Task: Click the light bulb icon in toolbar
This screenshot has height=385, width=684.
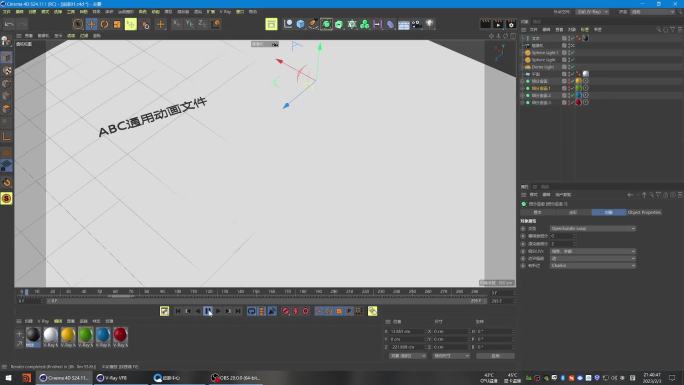Action: [x=429, y=24]
